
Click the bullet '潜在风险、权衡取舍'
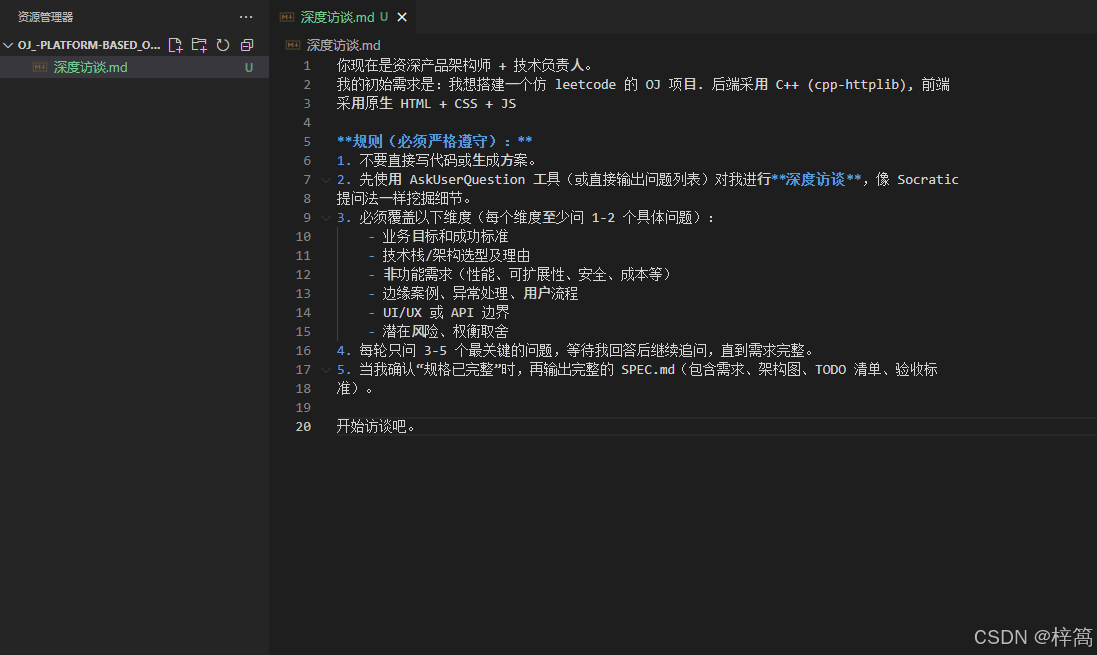pyautogui.click(x=445, y=331)
